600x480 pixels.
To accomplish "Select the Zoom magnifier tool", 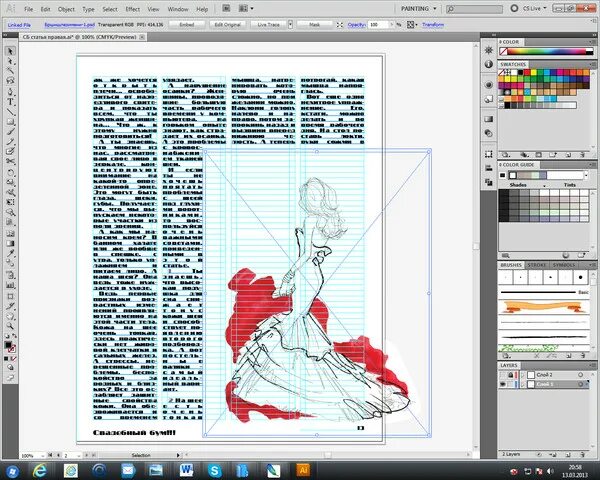I will click(x=10, y=326).
